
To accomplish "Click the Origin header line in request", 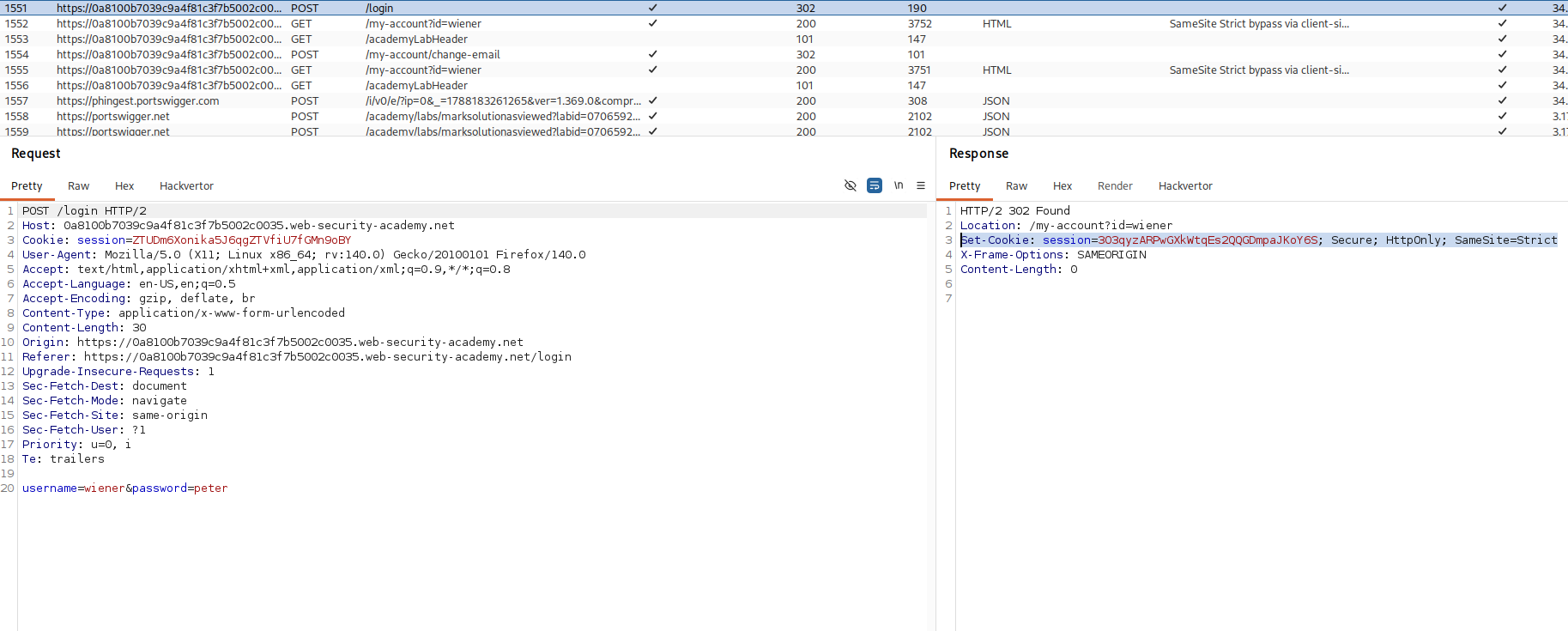I will pos(273,342).
